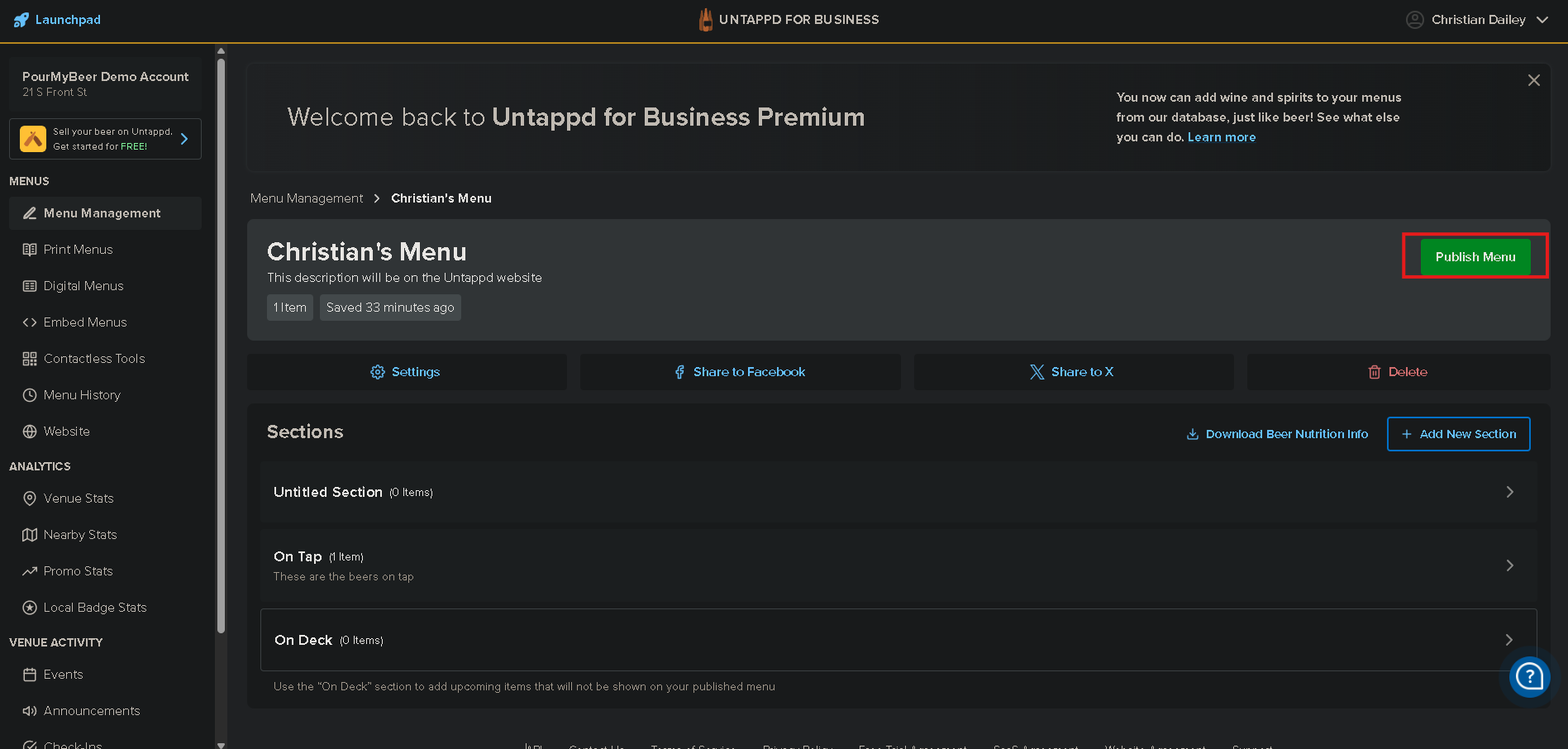Go to Venue Stats in sidebar
This screenshot has height=749, width=1568.
coord(79,499)
